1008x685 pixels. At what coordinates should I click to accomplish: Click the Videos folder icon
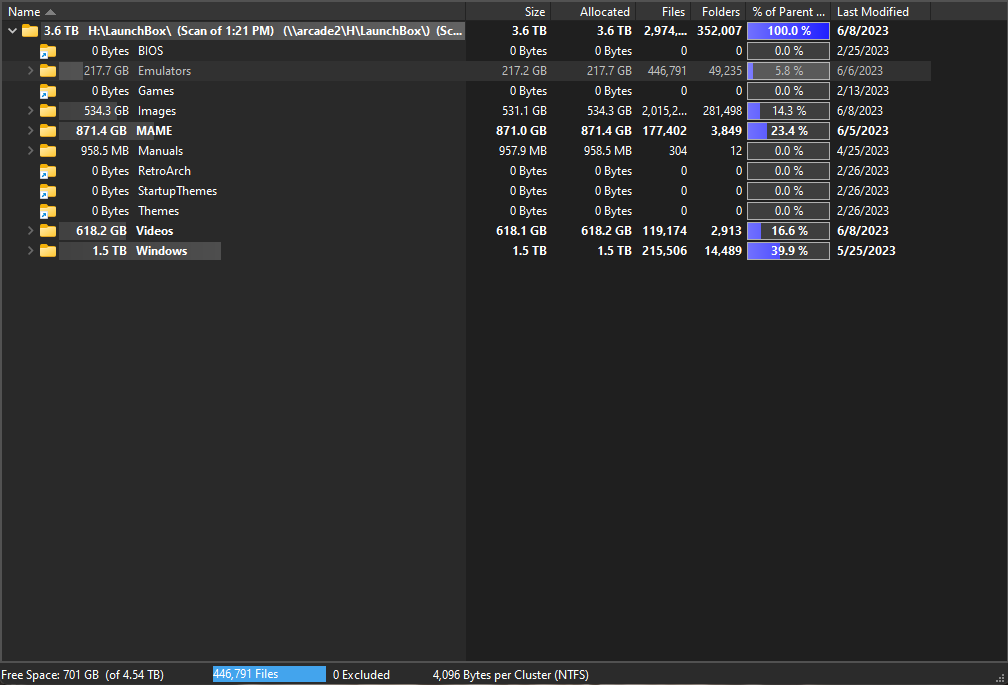48,231
